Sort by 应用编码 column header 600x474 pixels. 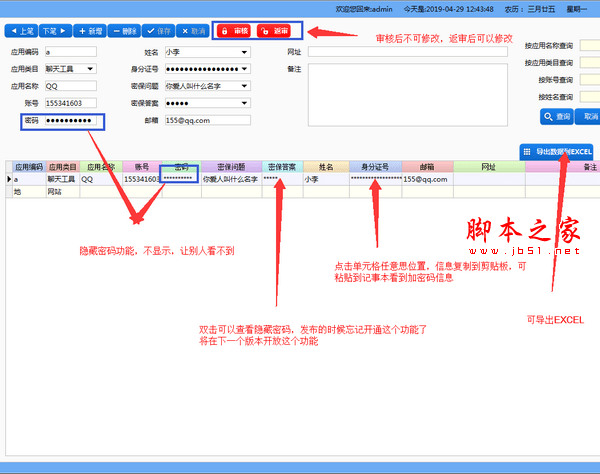(x=29, y=167)
